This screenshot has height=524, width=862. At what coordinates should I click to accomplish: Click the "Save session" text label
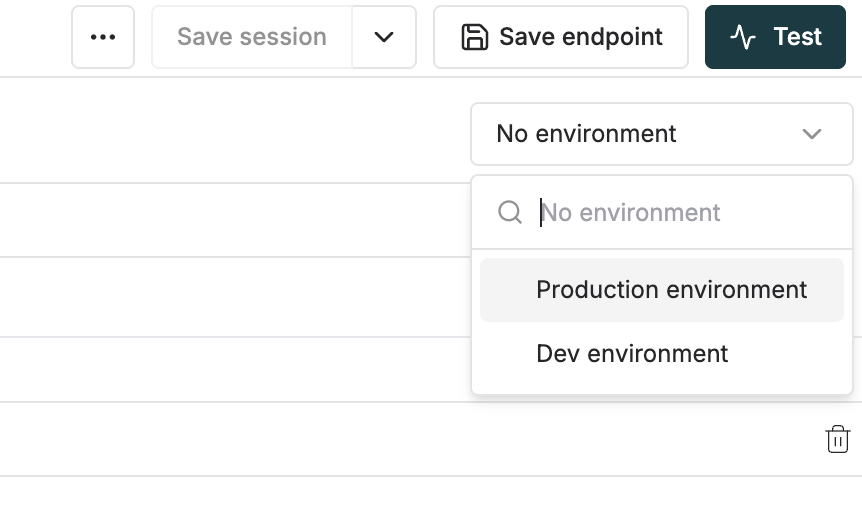(x=252, y=37)
